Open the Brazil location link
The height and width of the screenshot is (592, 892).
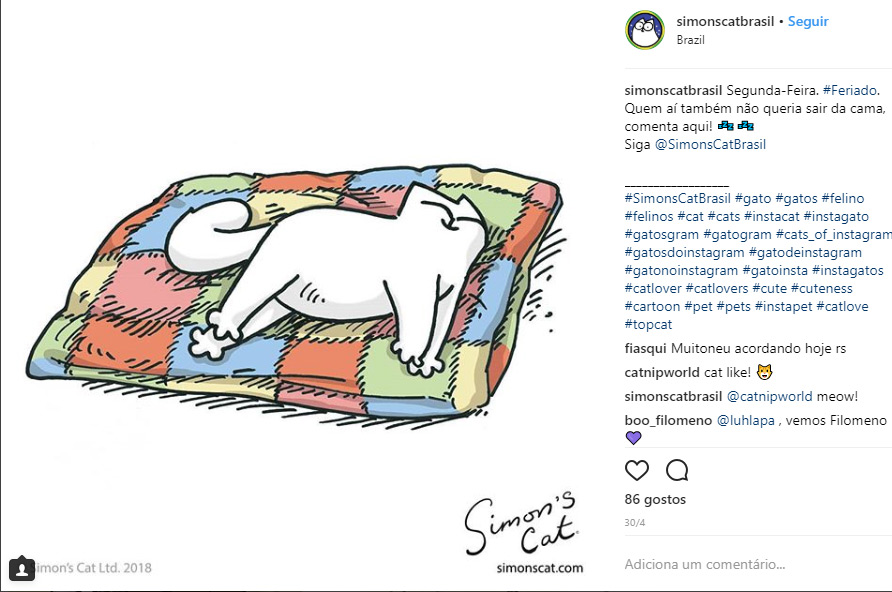click(x=690, y=40)
